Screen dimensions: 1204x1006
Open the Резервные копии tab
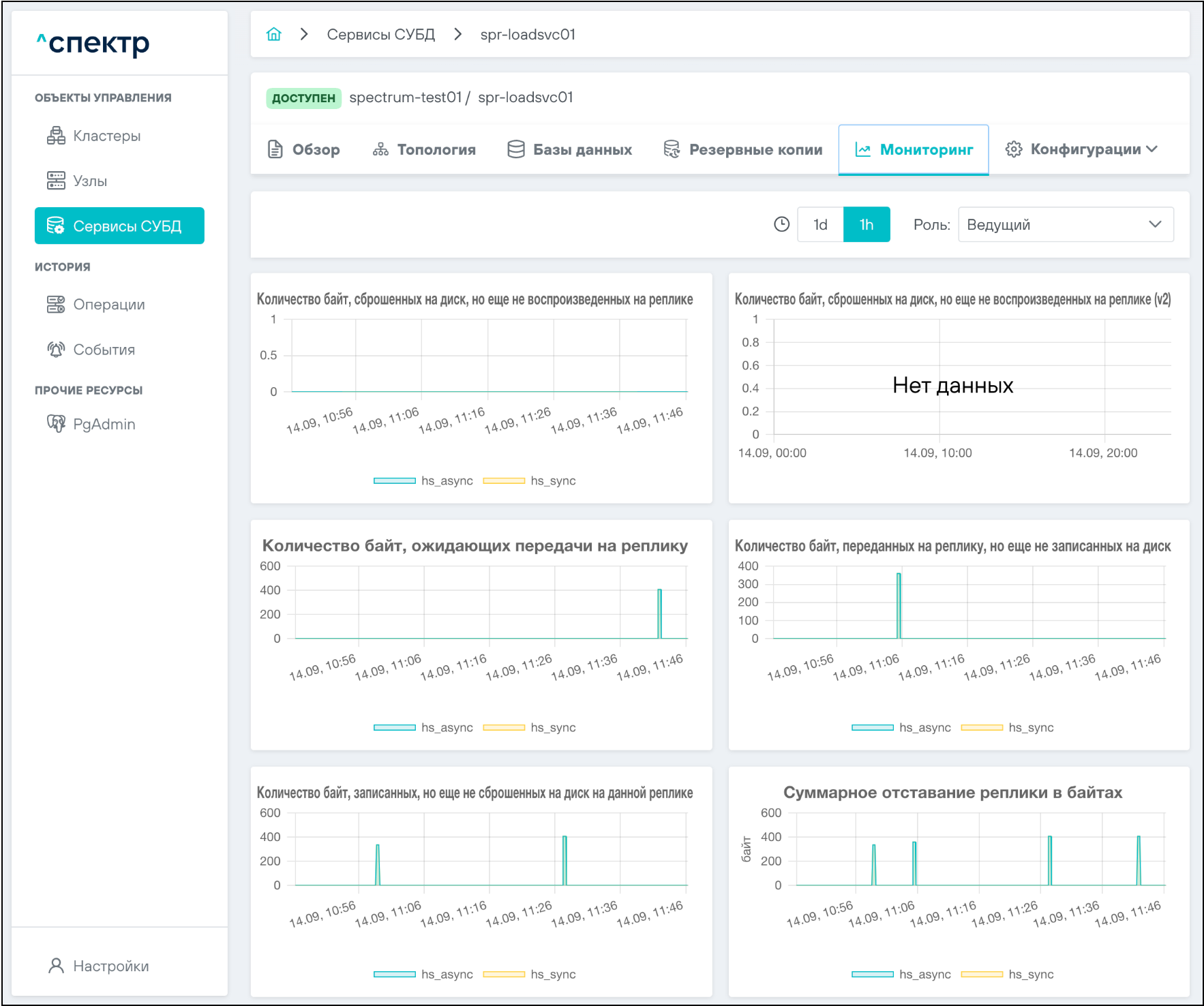pyautogui.click(x=742, y=149)
